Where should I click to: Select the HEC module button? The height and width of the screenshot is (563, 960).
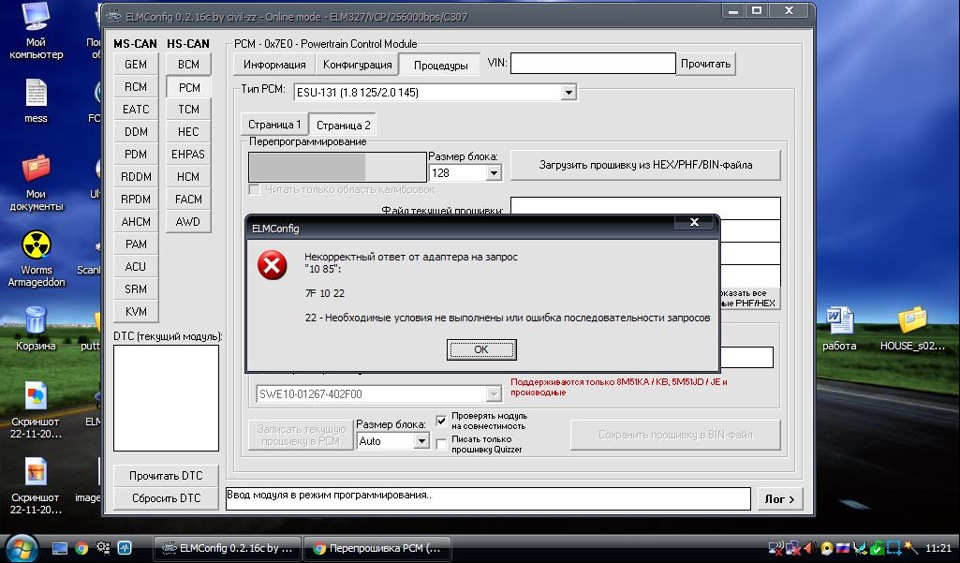189,132
